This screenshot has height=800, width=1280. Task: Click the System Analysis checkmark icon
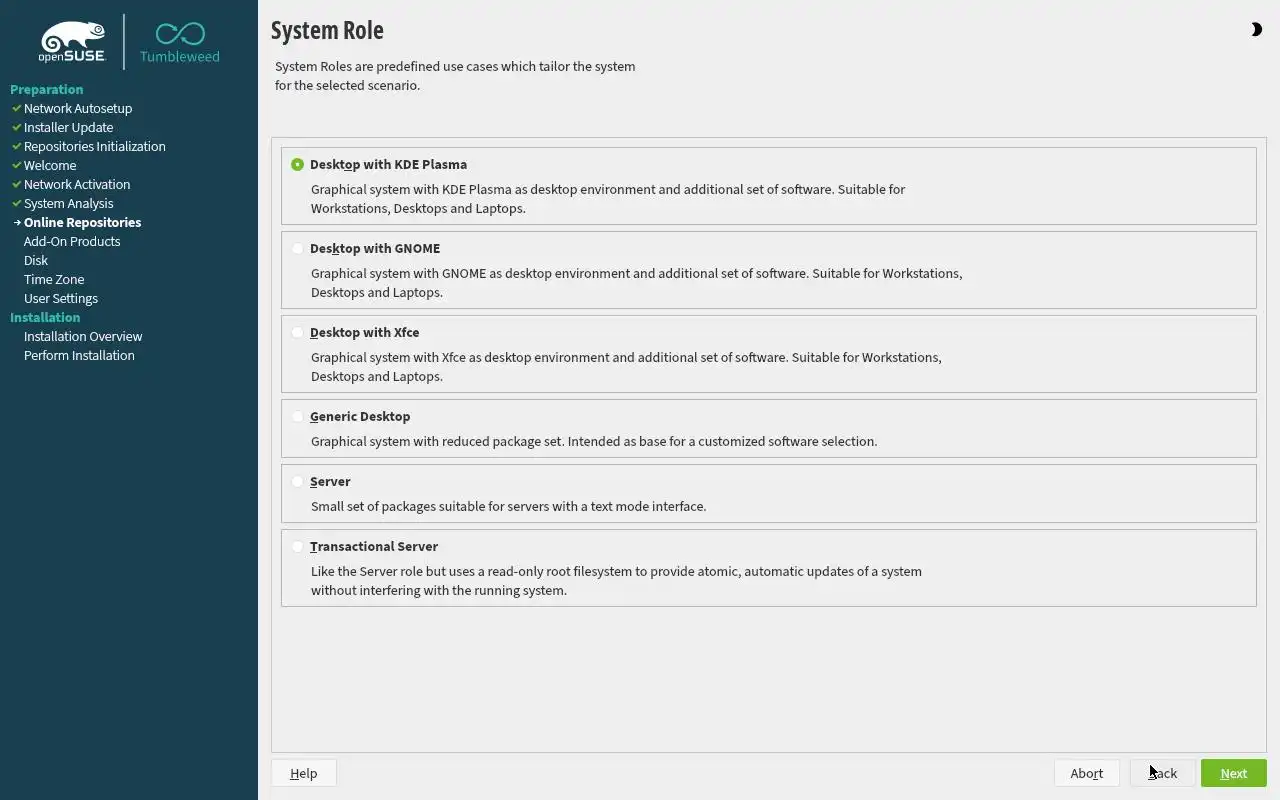(x=16, y=203)
